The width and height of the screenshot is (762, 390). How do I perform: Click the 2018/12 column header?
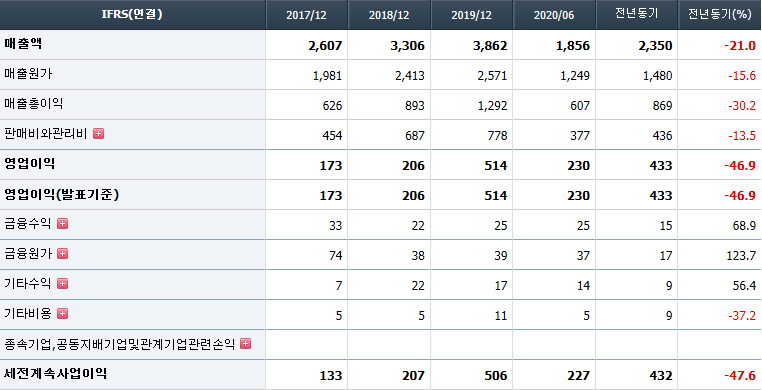point(389,15)
